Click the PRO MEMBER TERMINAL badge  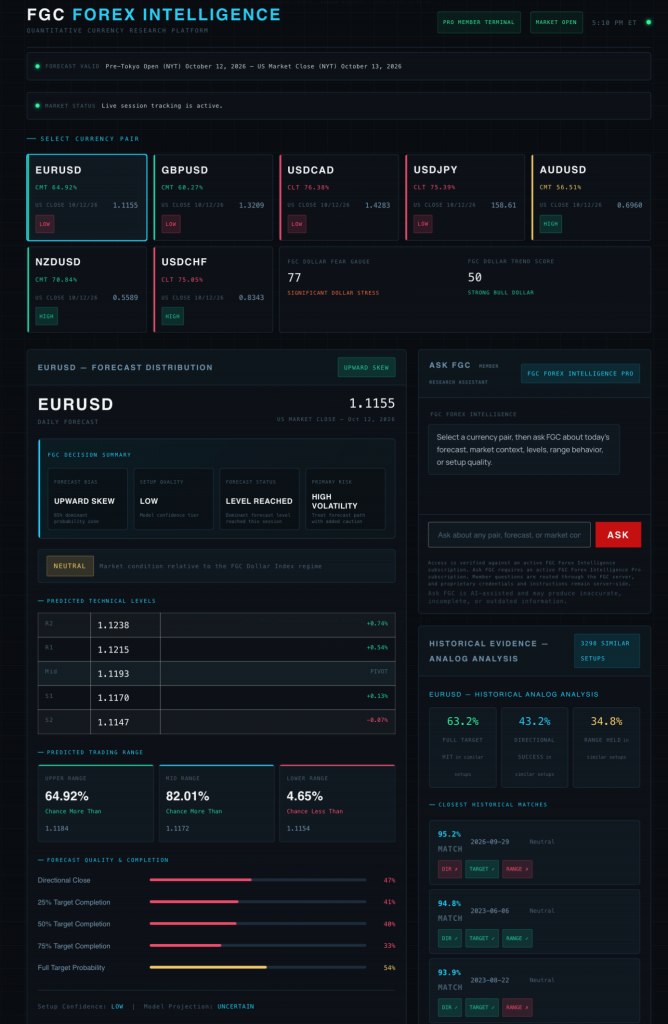click(x=479, y=22)
